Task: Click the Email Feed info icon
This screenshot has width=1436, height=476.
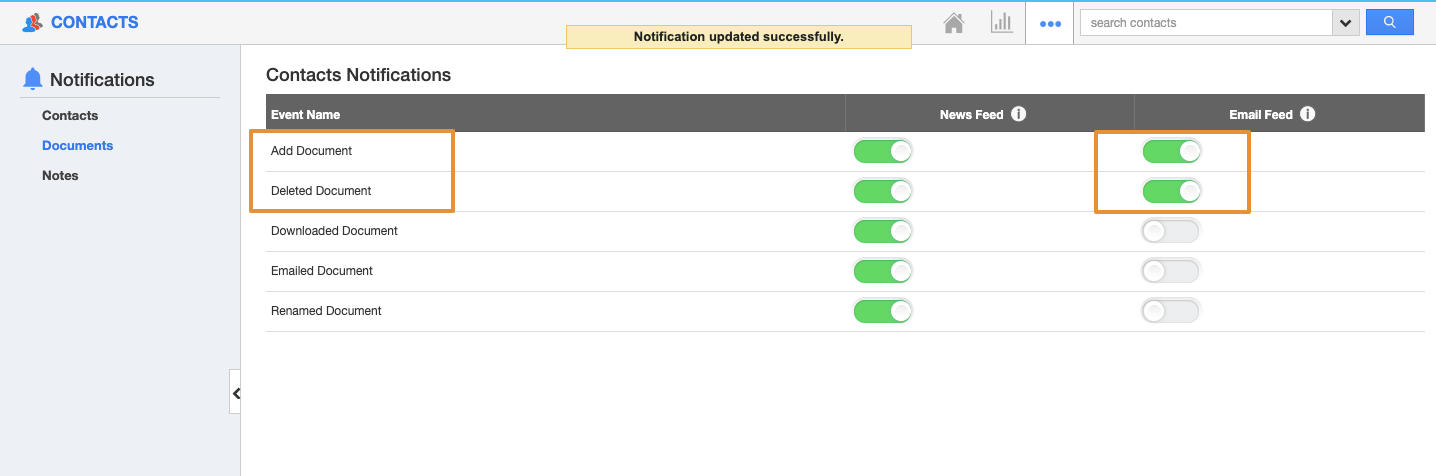Action: (x=1307, y=114)
